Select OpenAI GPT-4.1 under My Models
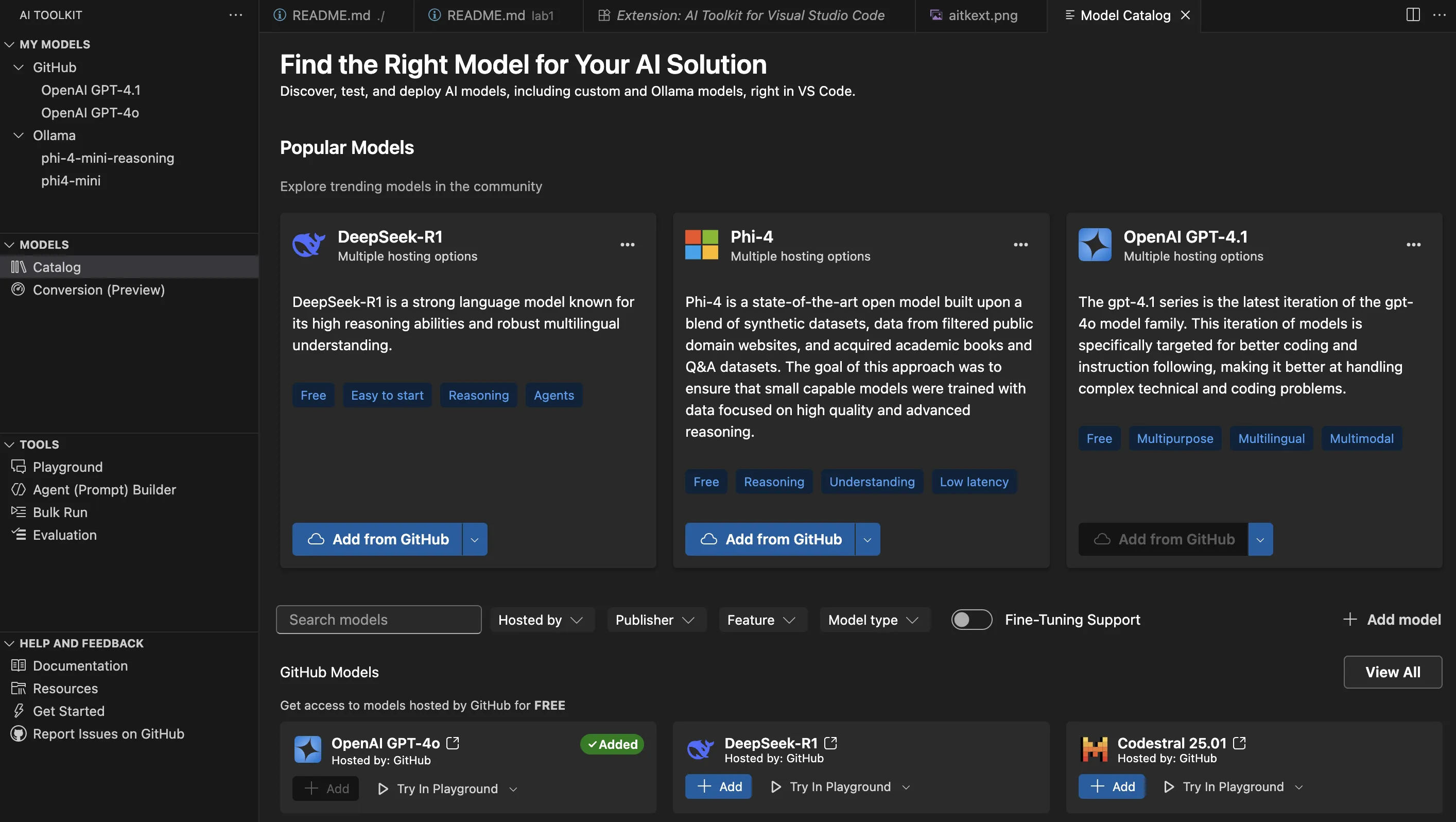 pos(91,90)
